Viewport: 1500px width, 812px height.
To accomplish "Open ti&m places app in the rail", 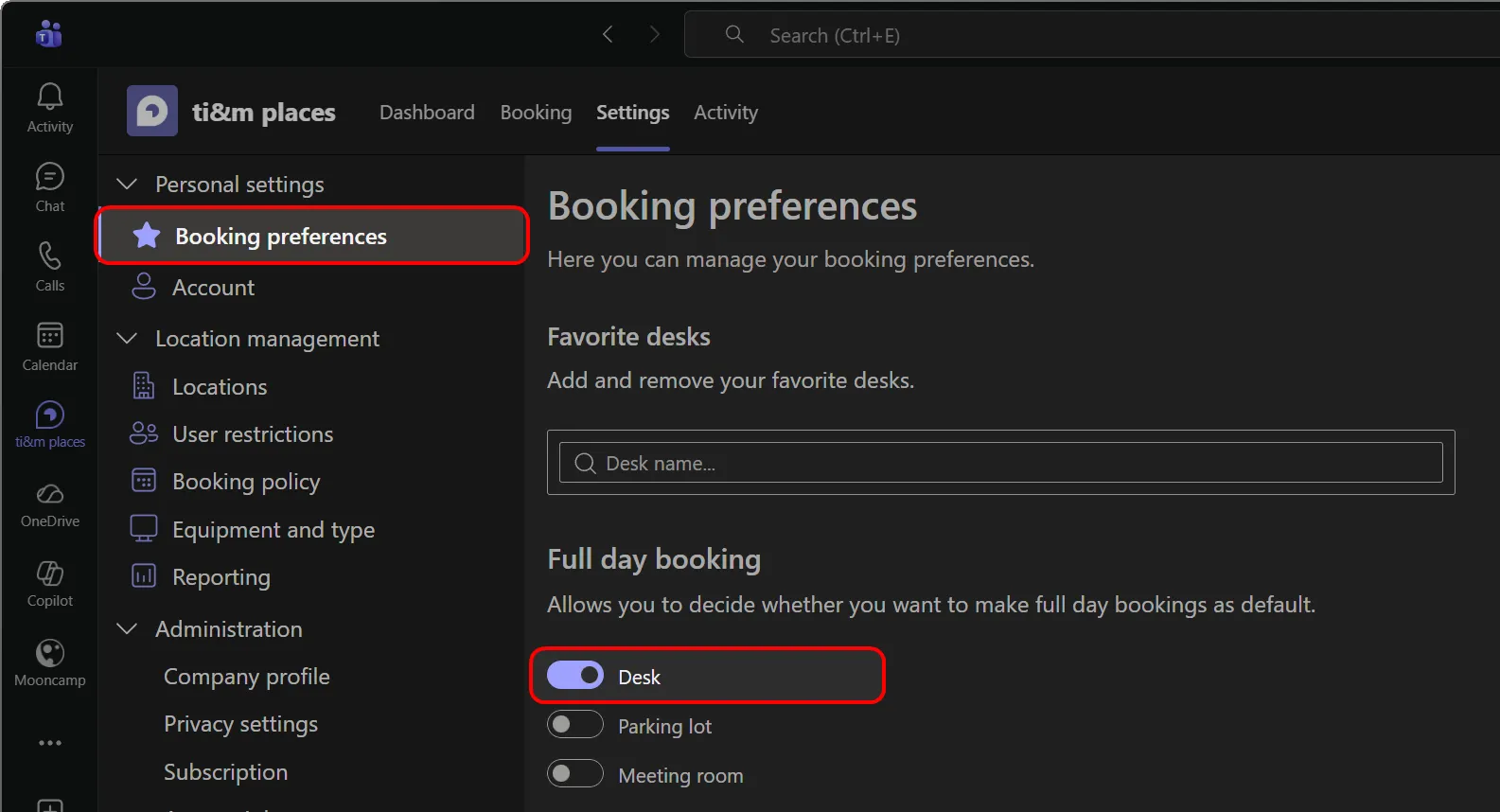I will (50, 424).
